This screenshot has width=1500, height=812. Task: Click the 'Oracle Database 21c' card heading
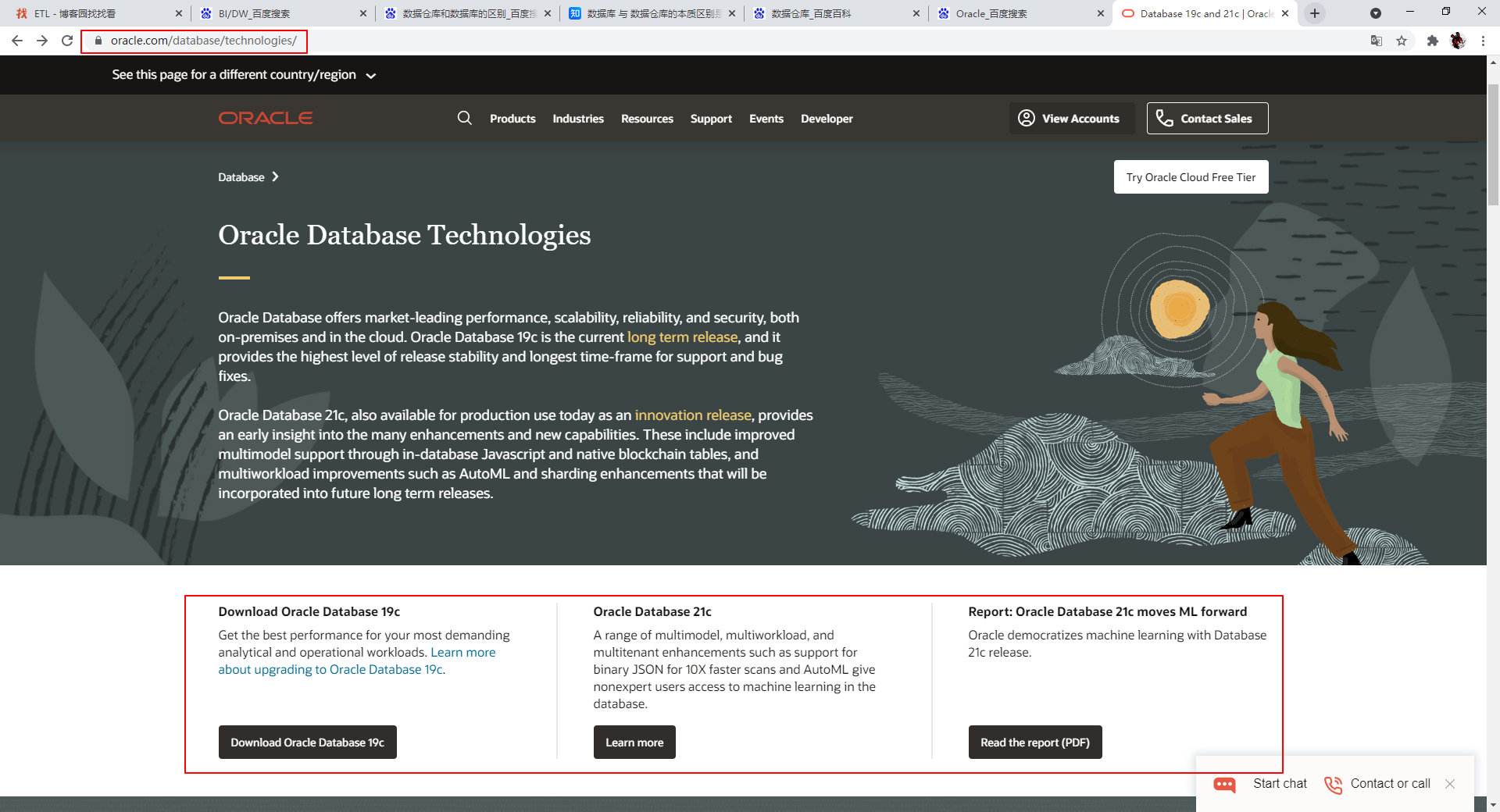click(652, 611)
